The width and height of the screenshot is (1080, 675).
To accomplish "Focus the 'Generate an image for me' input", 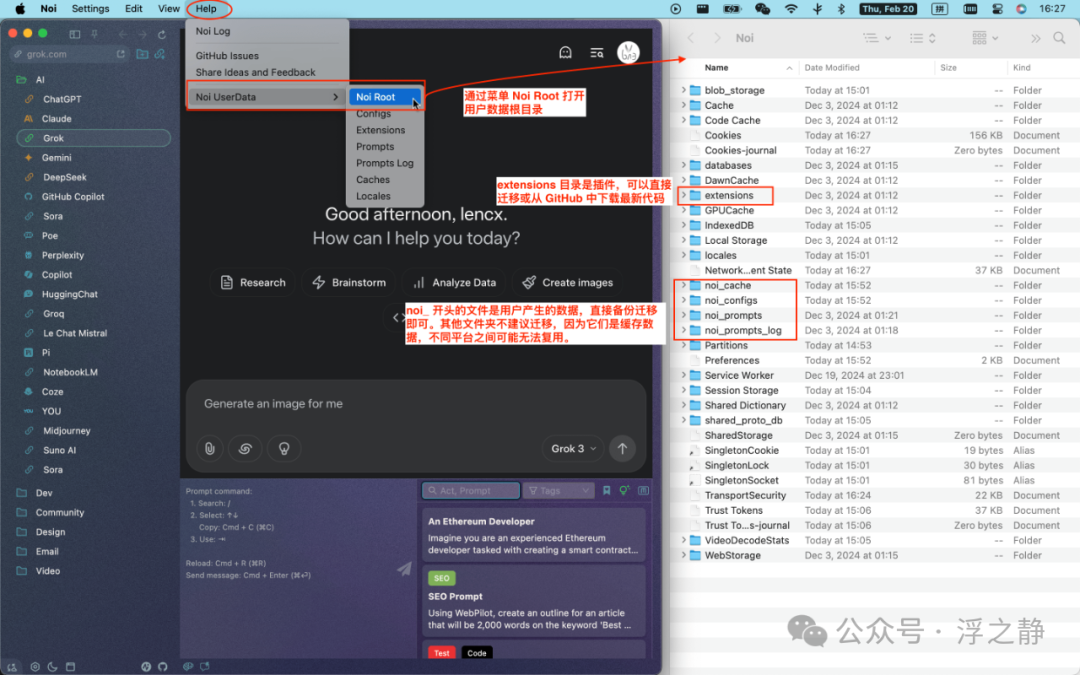I will tap(416, 404).
